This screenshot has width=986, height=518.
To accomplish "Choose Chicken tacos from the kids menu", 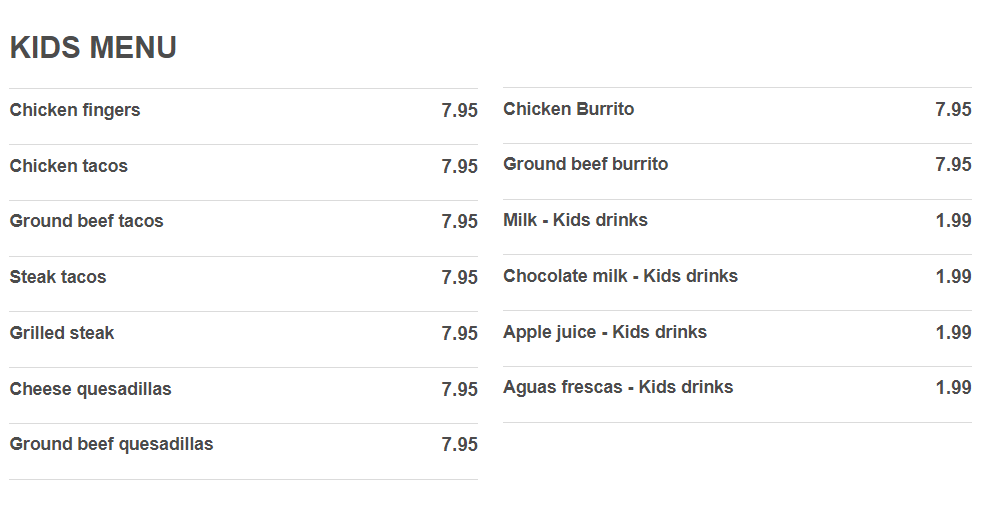I will (69, 166).
